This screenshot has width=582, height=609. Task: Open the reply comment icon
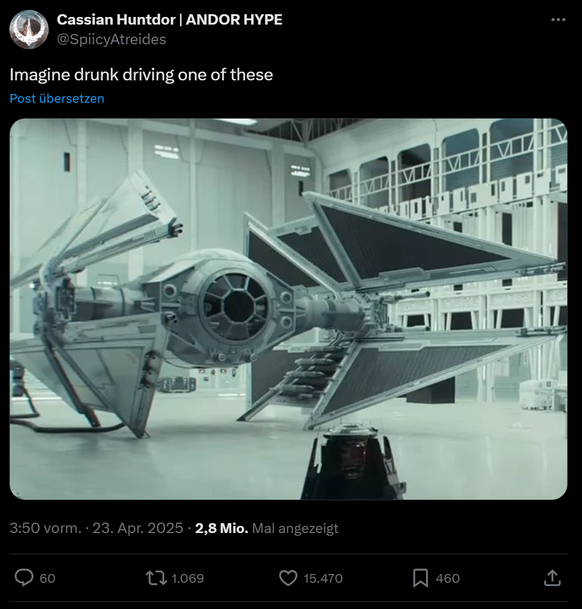pos(24,578)
